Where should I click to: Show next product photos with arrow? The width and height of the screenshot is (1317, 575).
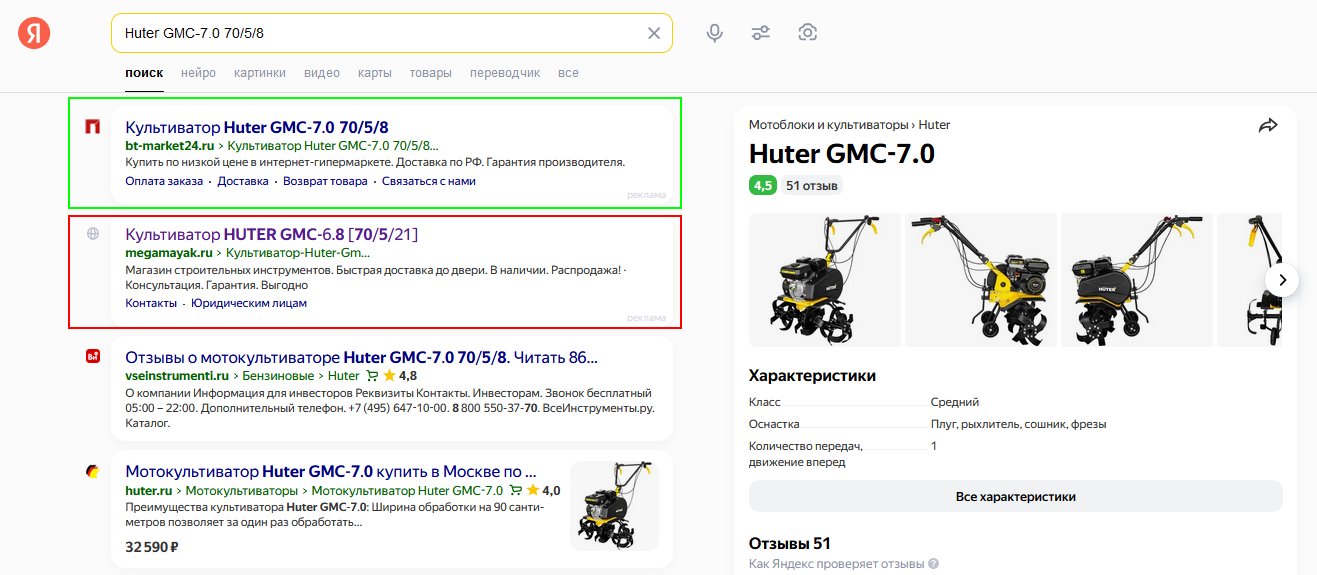point(1281,279)
